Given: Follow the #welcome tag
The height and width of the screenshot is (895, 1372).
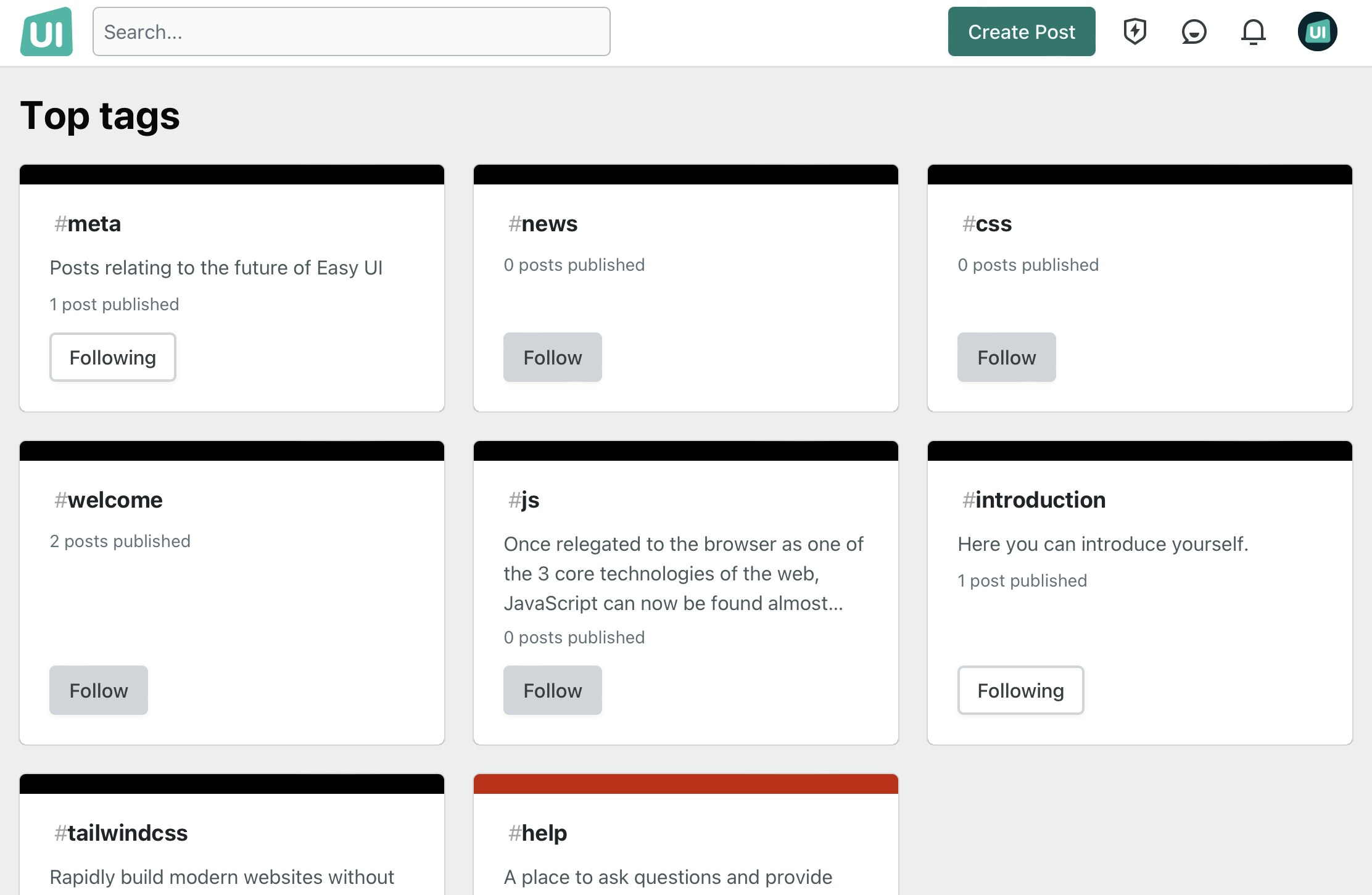Looking at the screenshot, I should click(98, 690).
